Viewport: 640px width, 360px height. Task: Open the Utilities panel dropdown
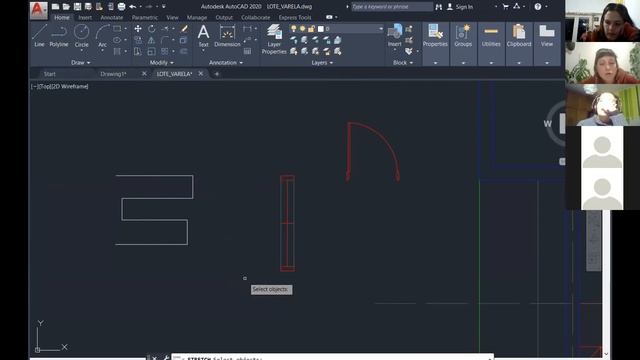[x=491, y=63]
